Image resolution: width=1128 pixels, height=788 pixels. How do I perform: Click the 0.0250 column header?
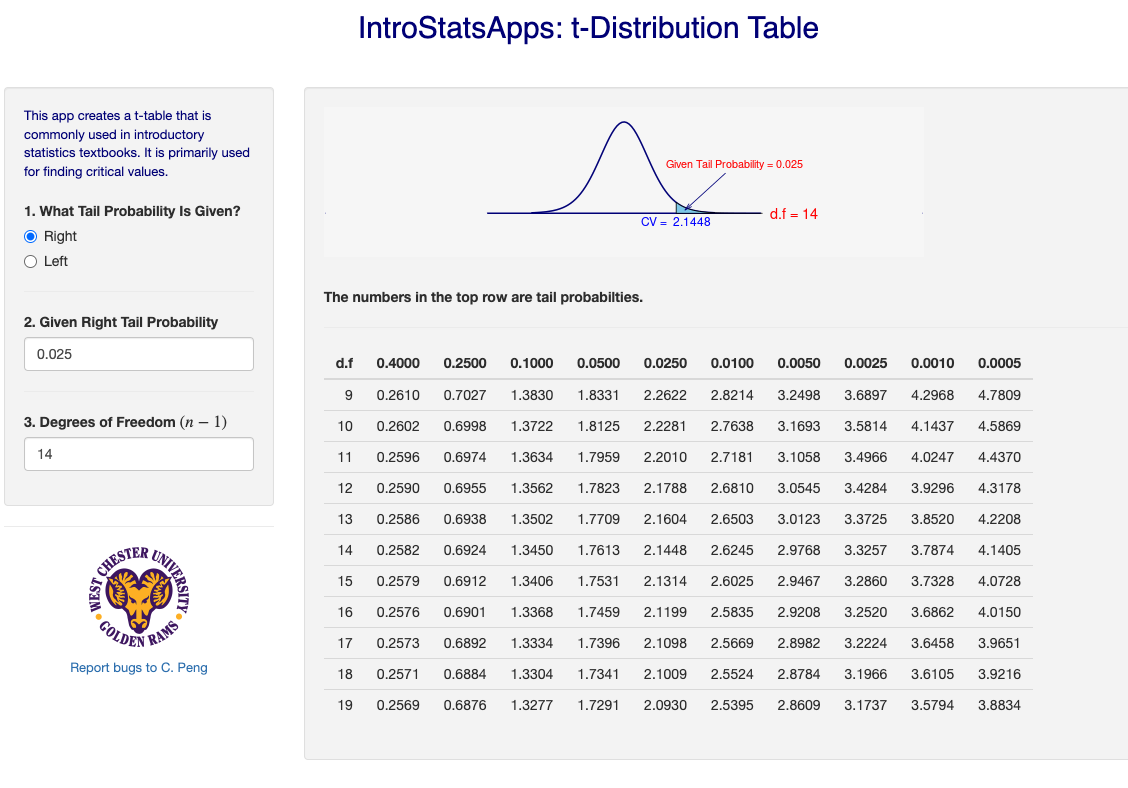665,363
